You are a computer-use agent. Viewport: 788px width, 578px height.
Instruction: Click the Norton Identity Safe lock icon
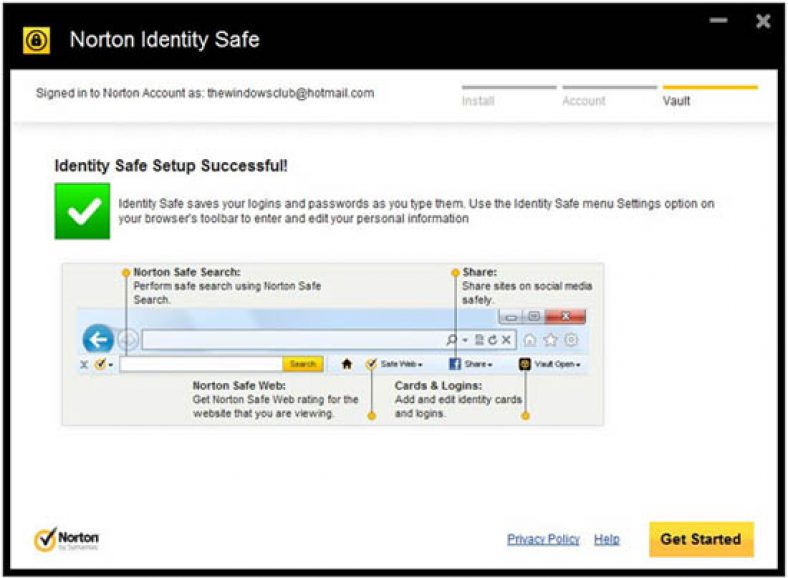click(37, 40)
